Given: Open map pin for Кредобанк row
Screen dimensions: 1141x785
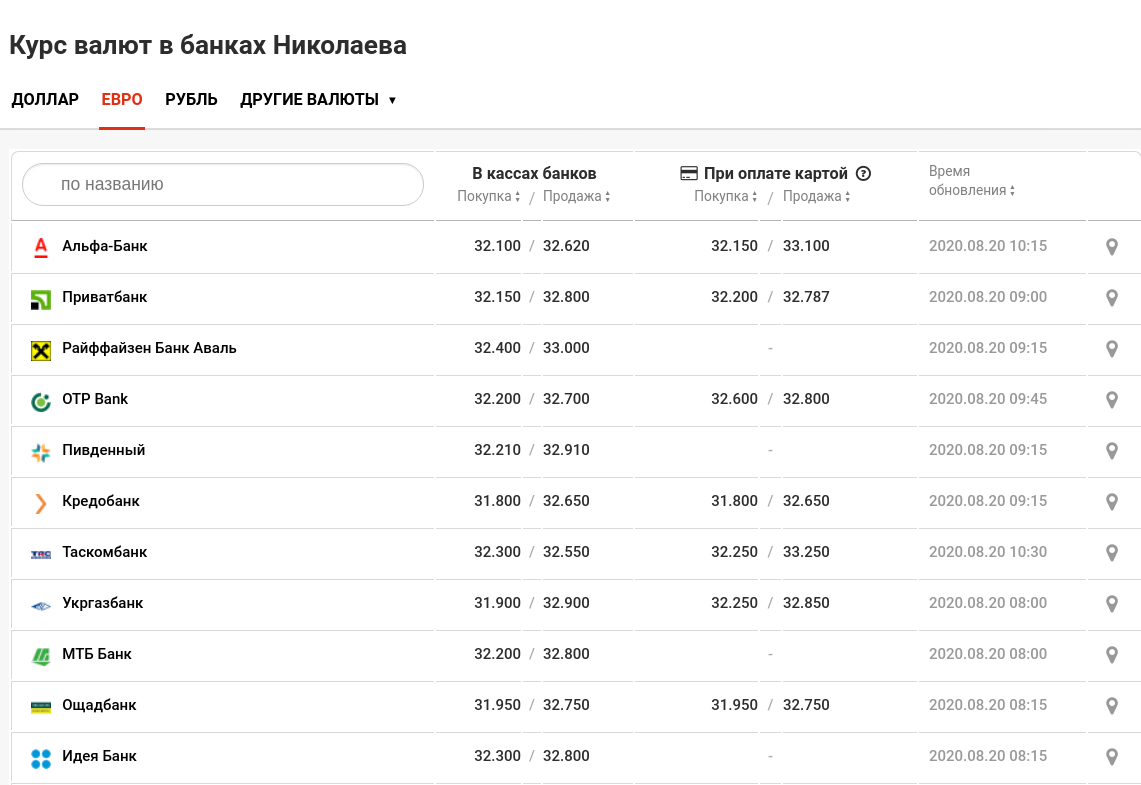Looking at the screenshot, I should 1112,501.
